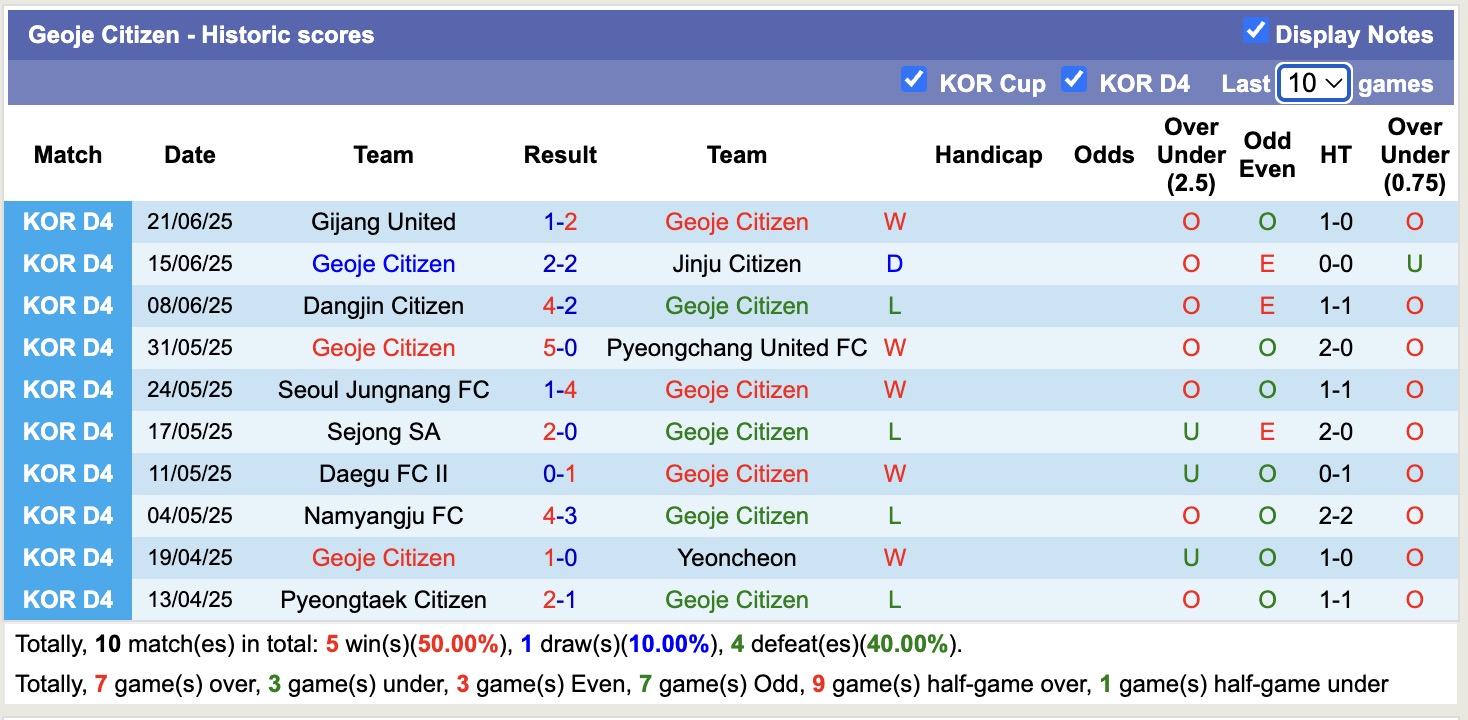Click the KOR D4 badge on the top row
The height and width of the screenshot is (720, 1468).
(68, 222)
